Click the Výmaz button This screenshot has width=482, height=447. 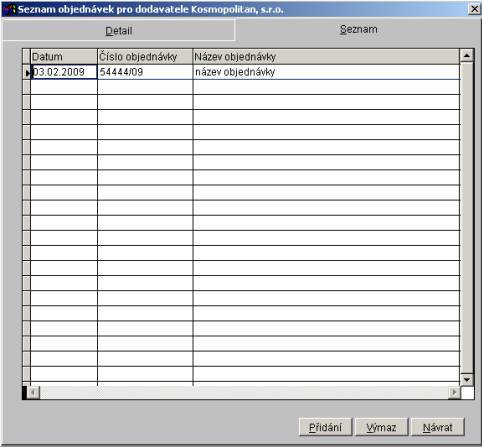tap(381, 427)
